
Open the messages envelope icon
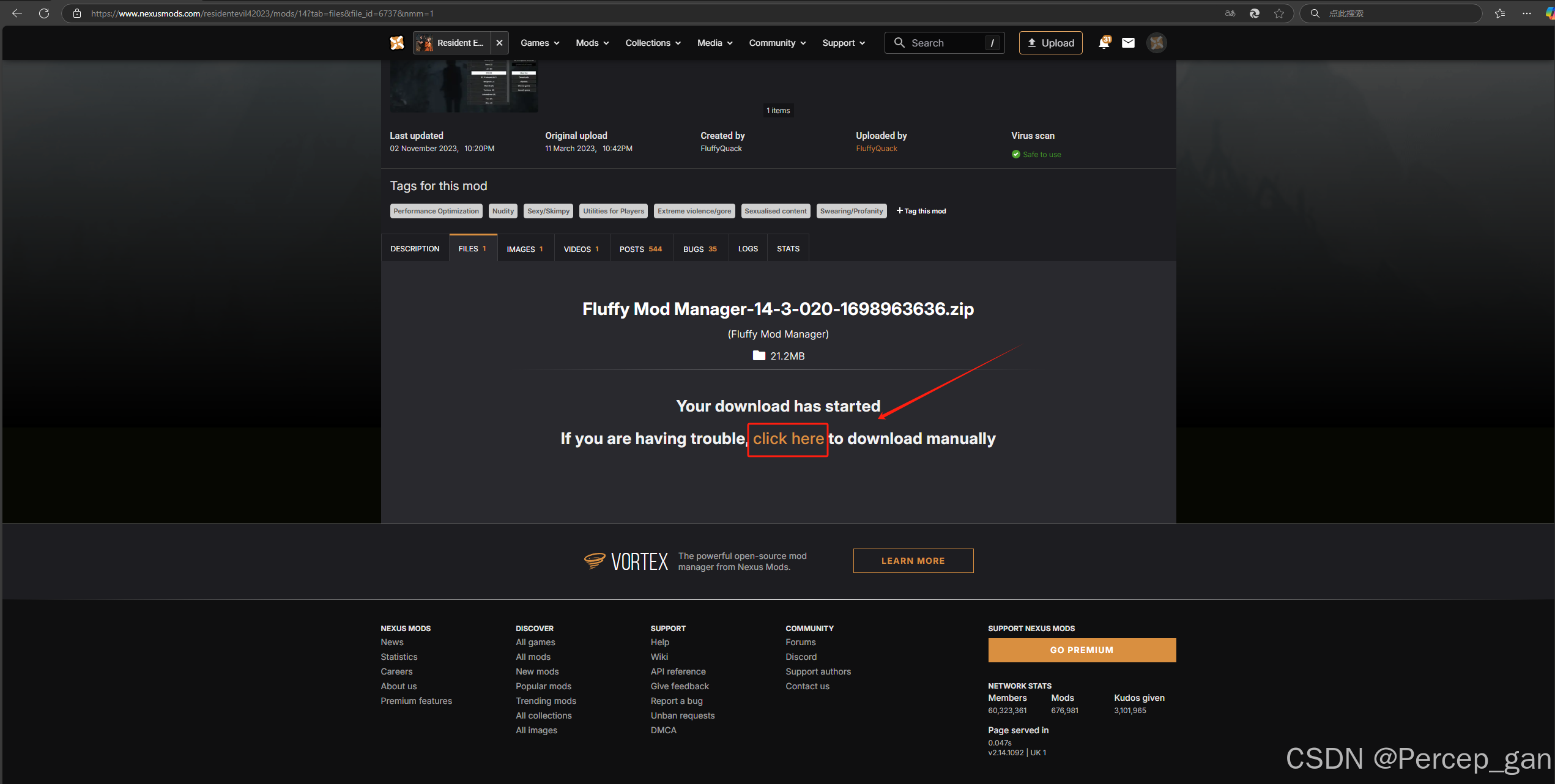1128,43
